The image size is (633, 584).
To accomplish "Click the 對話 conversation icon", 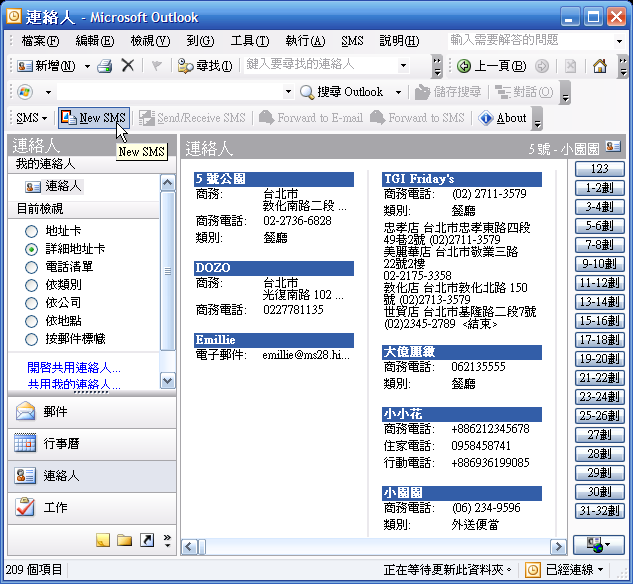I will (x=503, y=92).
